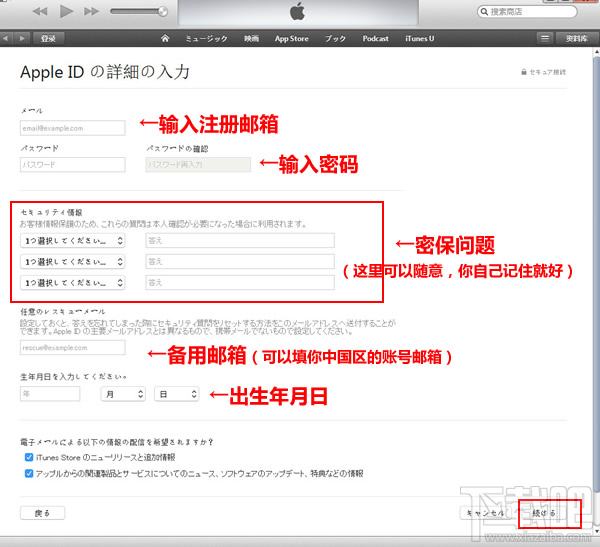Go forward with the right arrow
Viewport: 600px width, 547px height.
(x=22, y=39)
